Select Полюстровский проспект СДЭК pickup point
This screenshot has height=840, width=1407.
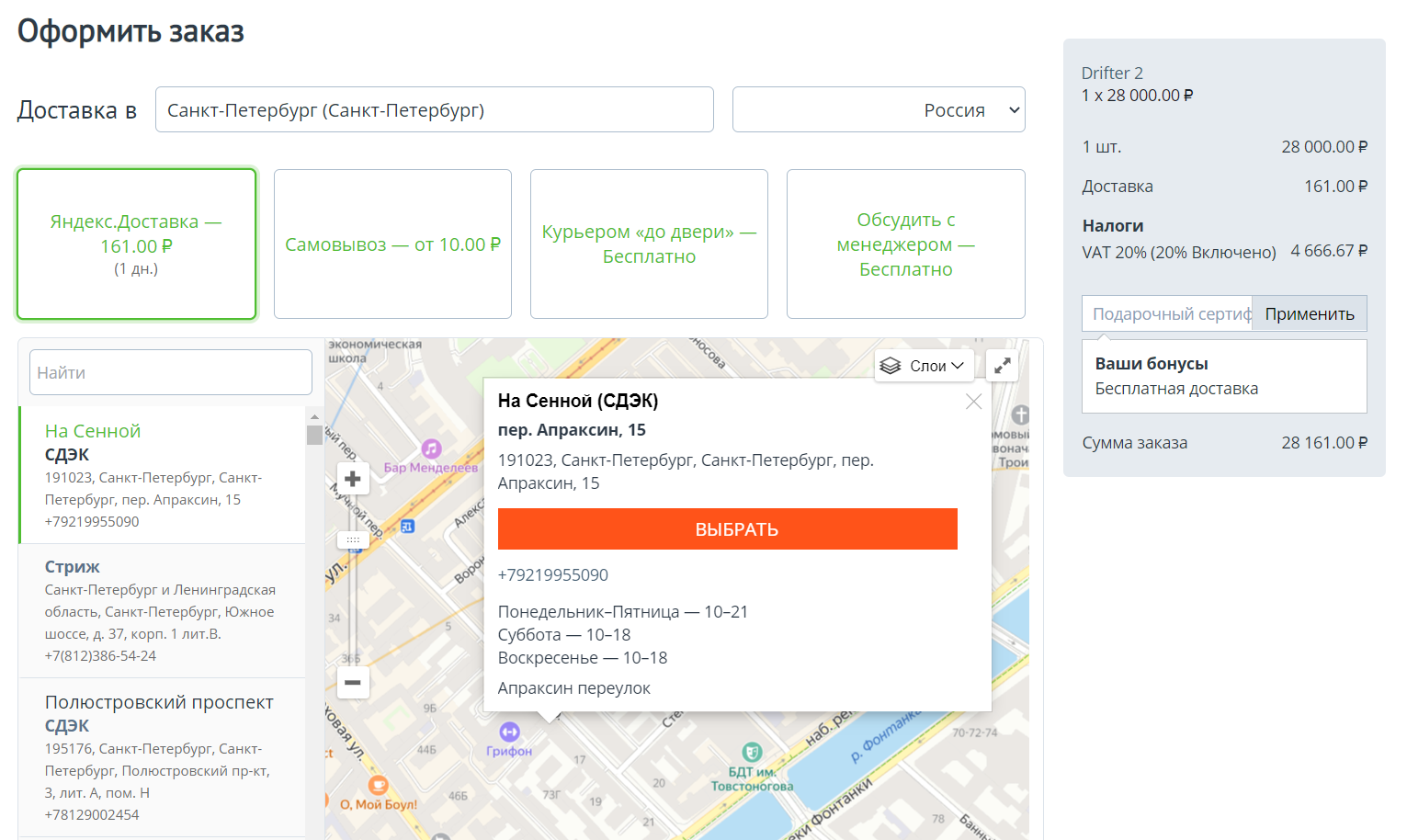(162, 756)
